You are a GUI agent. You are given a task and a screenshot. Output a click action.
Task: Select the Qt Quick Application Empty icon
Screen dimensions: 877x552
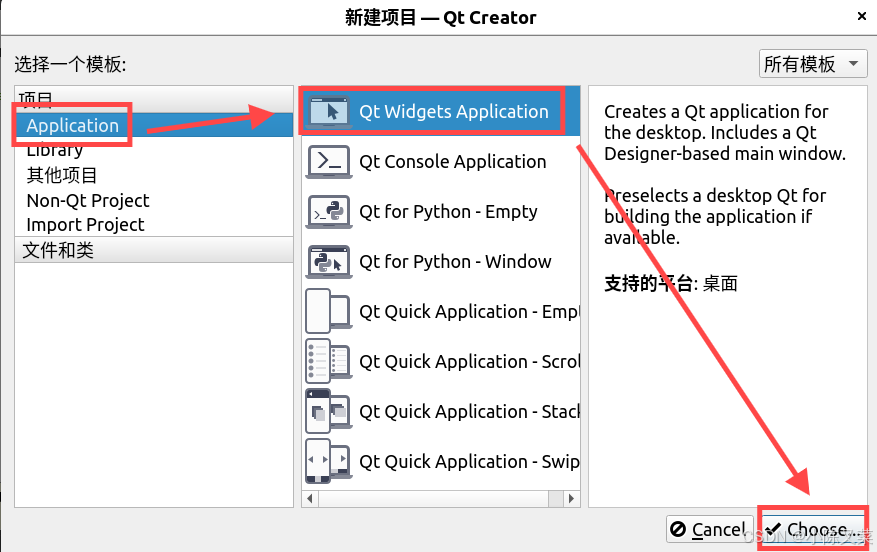(x=329, y=311)
